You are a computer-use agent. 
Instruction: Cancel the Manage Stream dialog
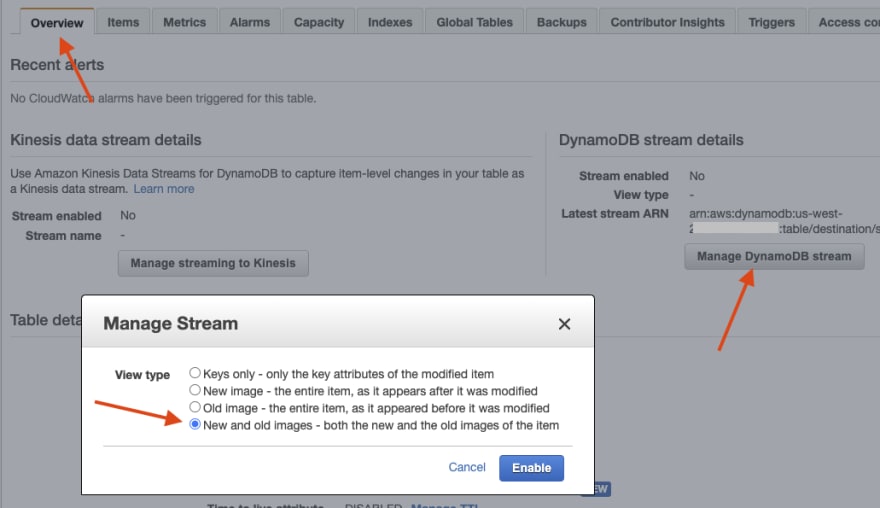[467, 467]
